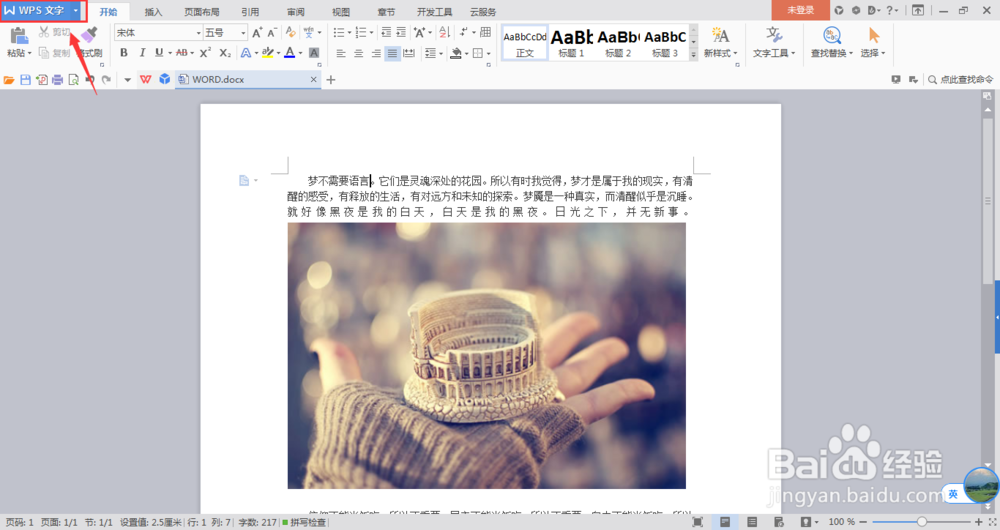
Task: Open the 页面布局 tab
Action: pyautogui.click(x=202, y=11)
